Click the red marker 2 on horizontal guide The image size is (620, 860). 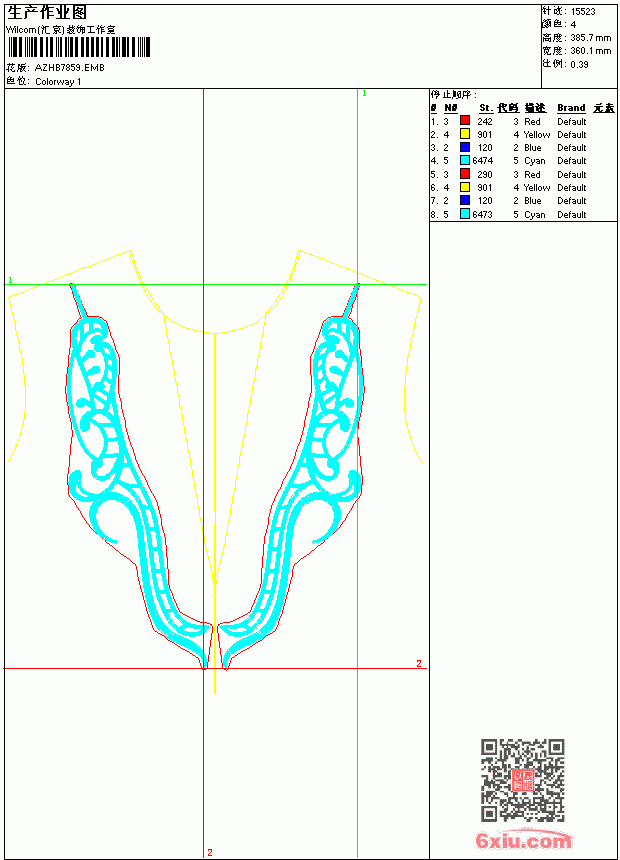(419, 663)
